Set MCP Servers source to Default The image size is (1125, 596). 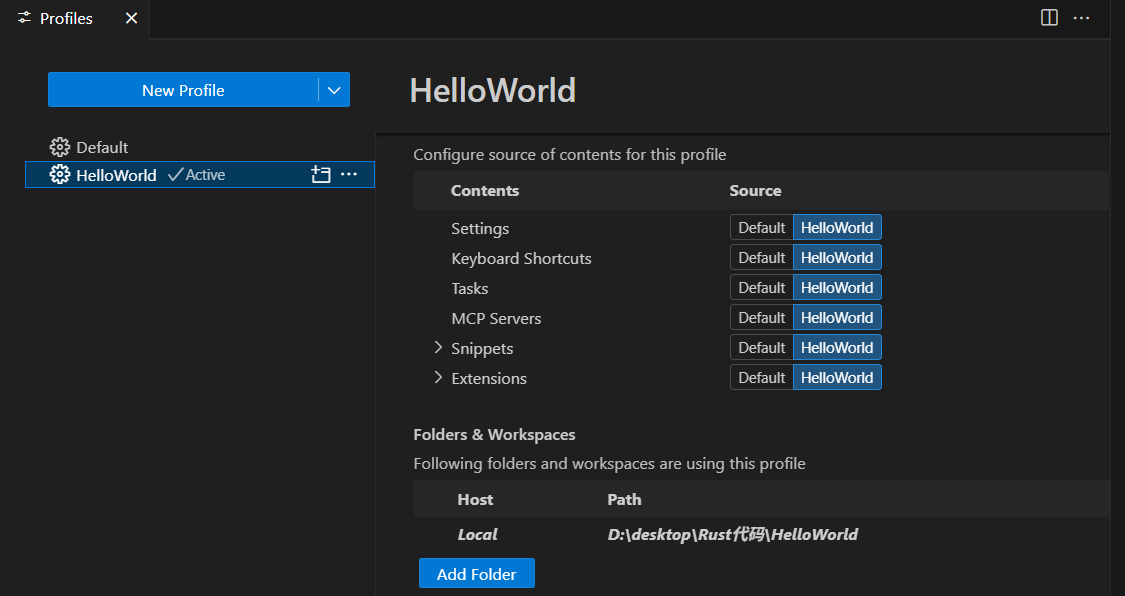[761, 318]
